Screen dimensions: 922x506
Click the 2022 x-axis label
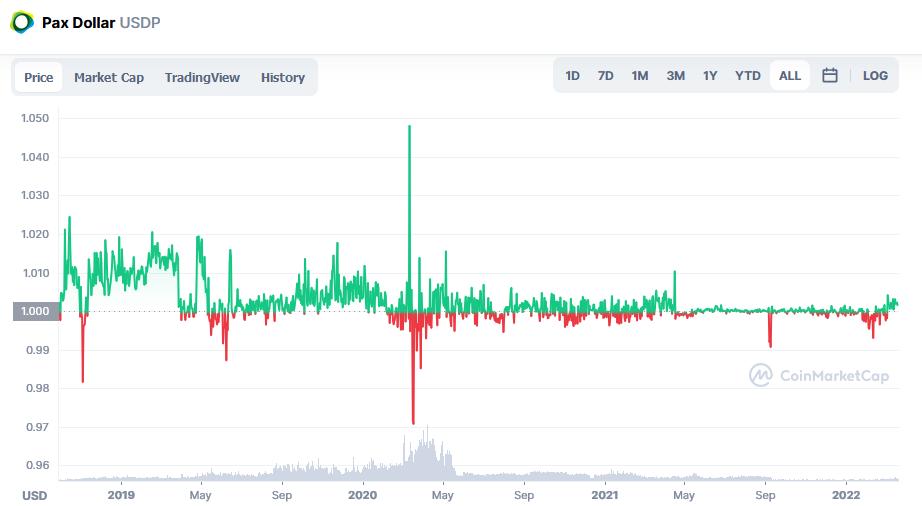point(846,495)
